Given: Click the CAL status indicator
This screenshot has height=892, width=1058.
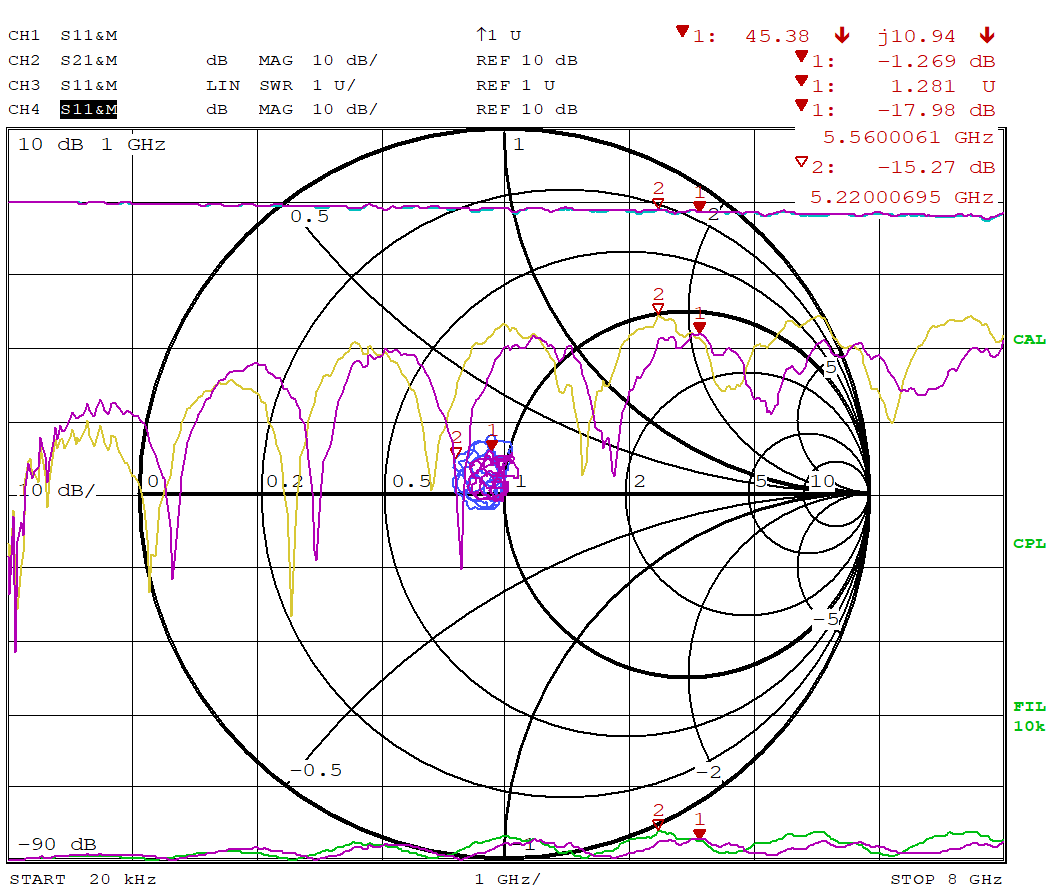Looking at the screenshot, I should click(x=1029, y=339).
